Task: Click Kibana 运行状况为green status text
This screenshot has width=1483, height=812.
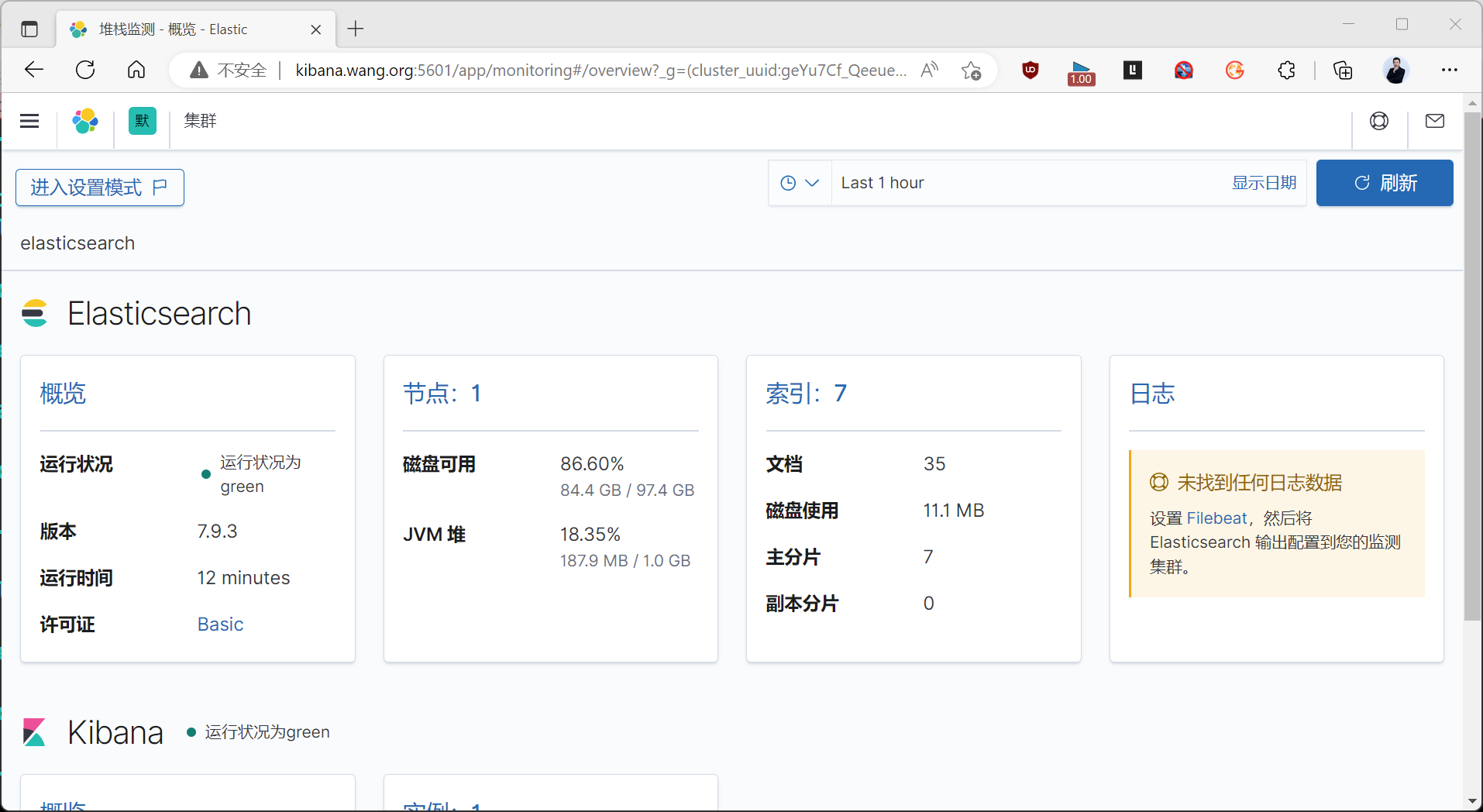Action: click(267, 732)
